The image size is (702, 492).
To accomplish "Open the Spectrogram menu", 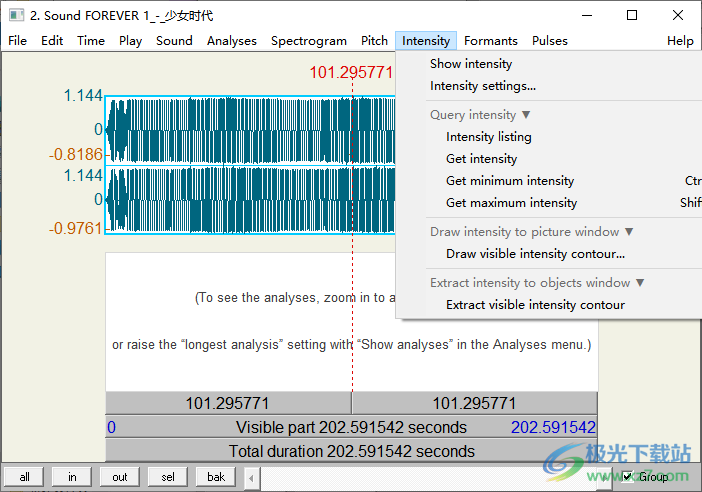I will pyautogui.click(x=308, y=41).
